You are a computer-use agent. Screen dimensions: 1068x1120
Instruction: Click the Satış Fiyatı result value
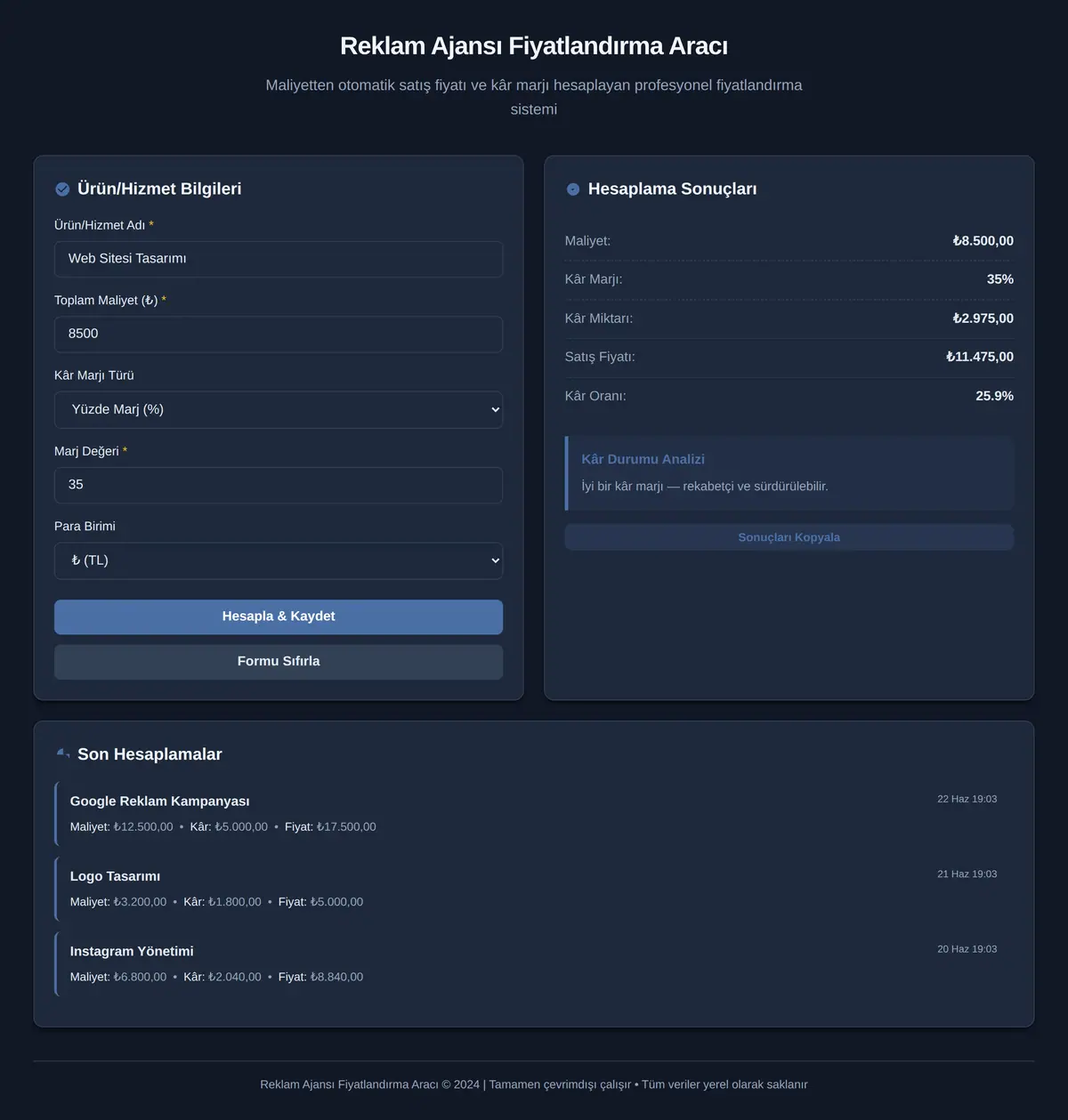pos(980,357)
